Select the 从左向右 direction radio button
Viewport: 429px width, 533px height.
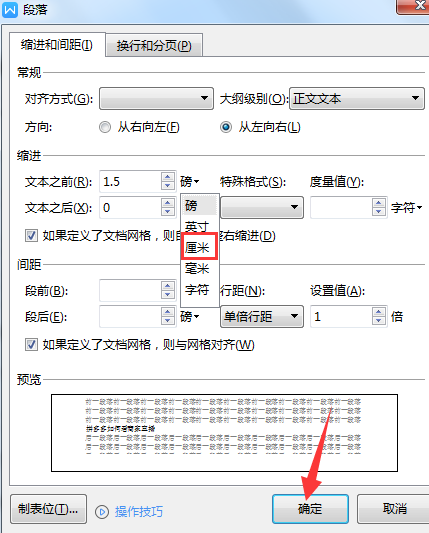[226, 127]
